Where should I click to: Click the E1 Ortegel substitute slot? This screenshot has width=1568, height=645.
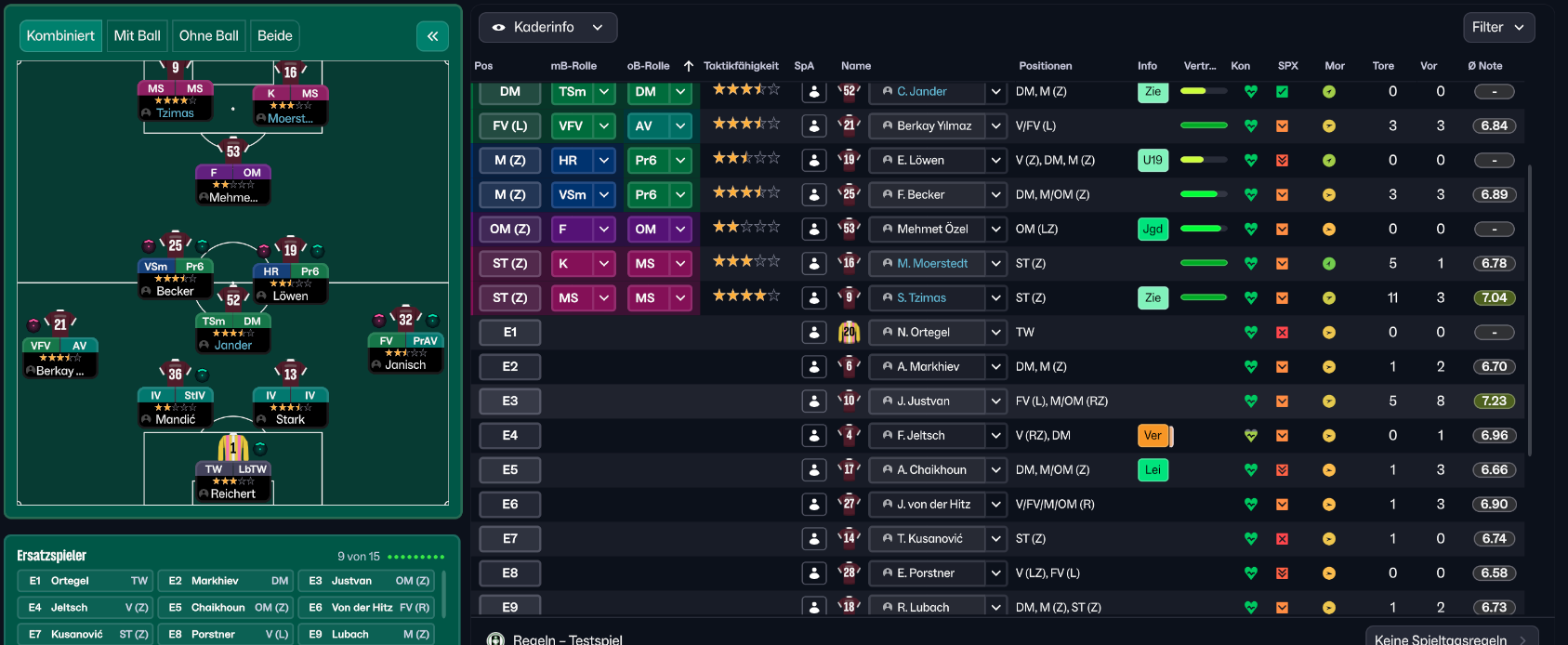tap(86, 581)
